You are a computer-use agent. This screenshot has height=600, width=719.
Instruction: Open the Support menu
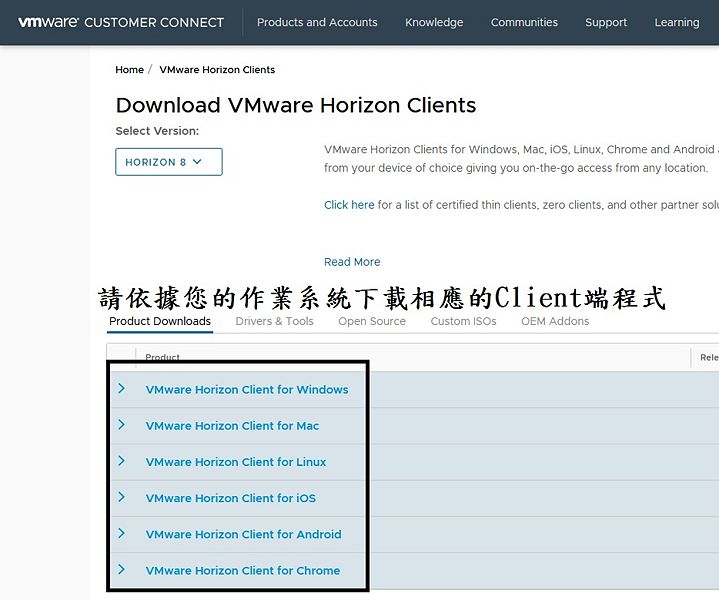click(x=606, y=22)
